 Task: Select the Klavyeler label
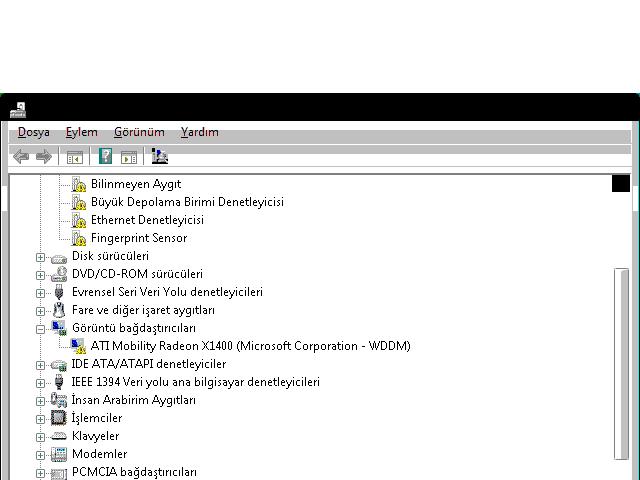coord(96,436)
